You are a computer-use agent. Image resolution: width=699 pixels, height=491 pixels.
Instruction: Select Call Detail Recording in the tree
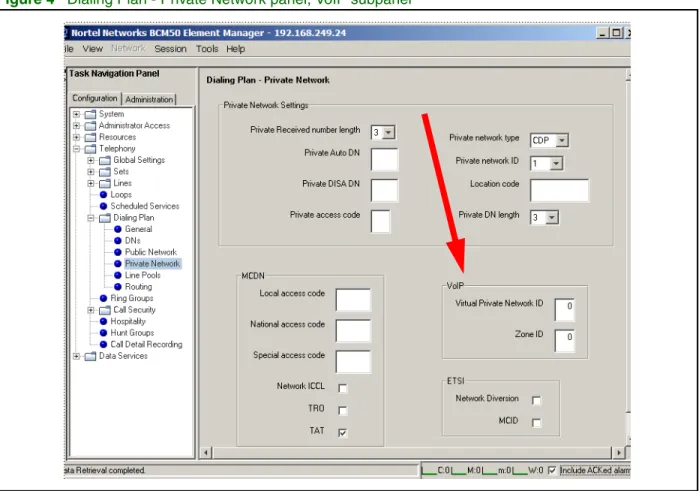146,344
